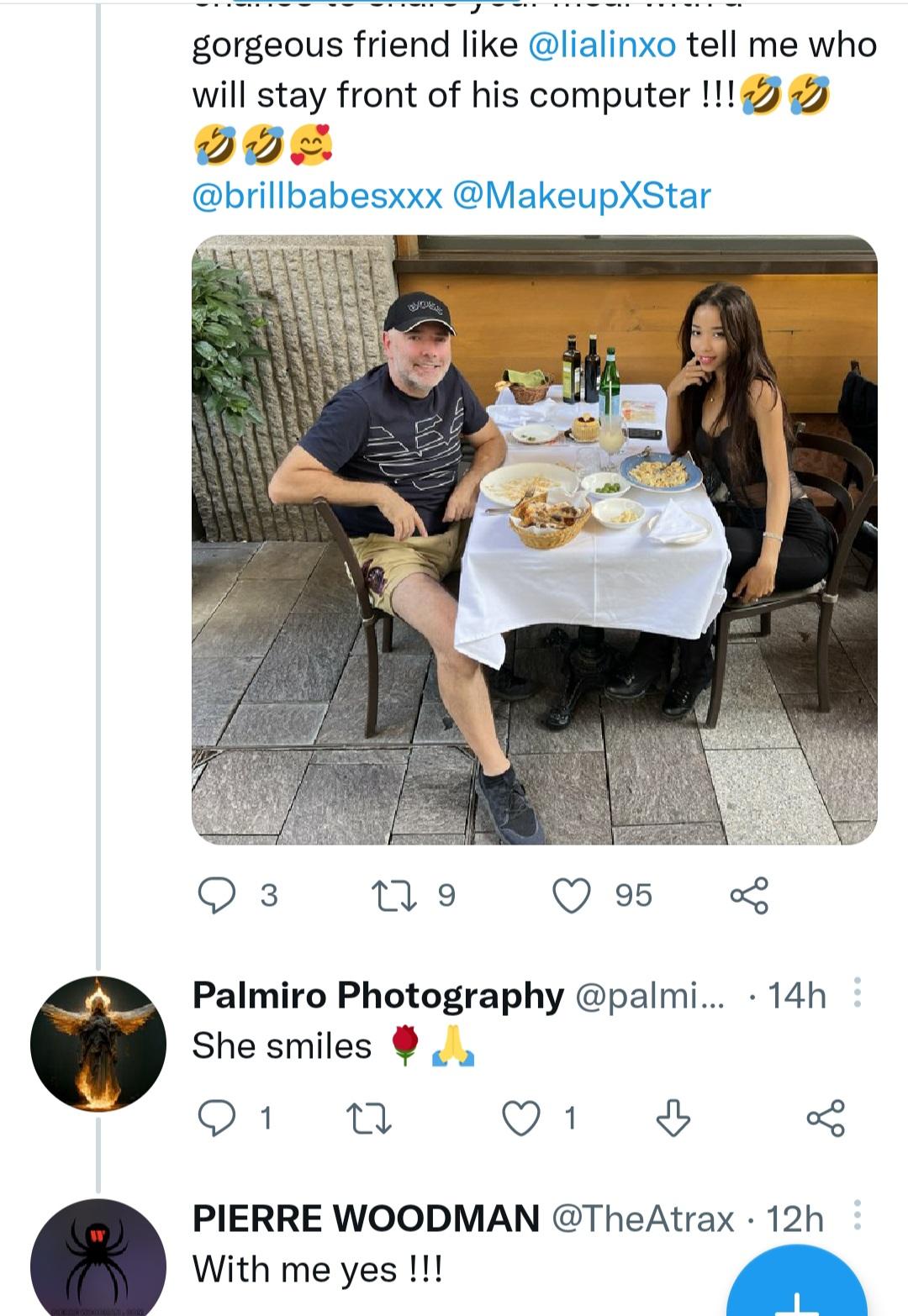Visit the @MakeupXStar profile mention
The width and height of the screenshot is (908, 1316).
(582, 196)
